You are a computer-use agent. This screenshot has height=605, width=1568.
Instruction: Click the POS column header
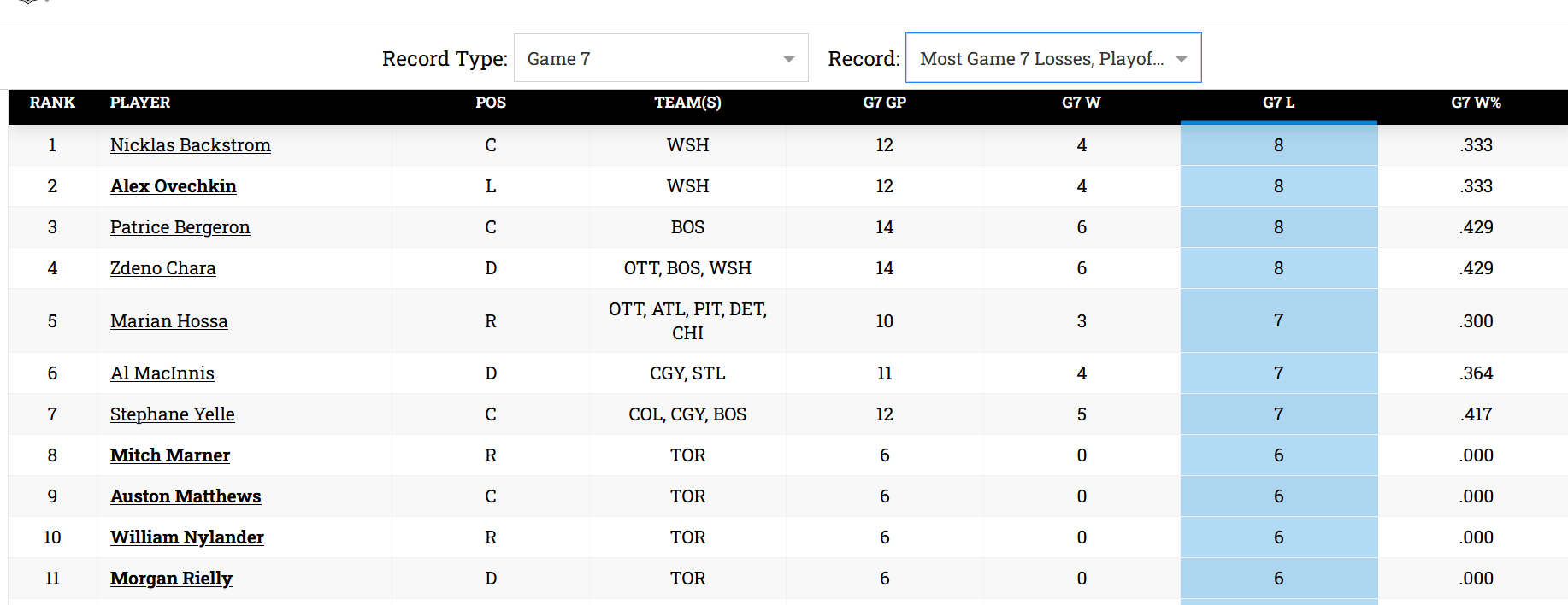coord(490,103)
